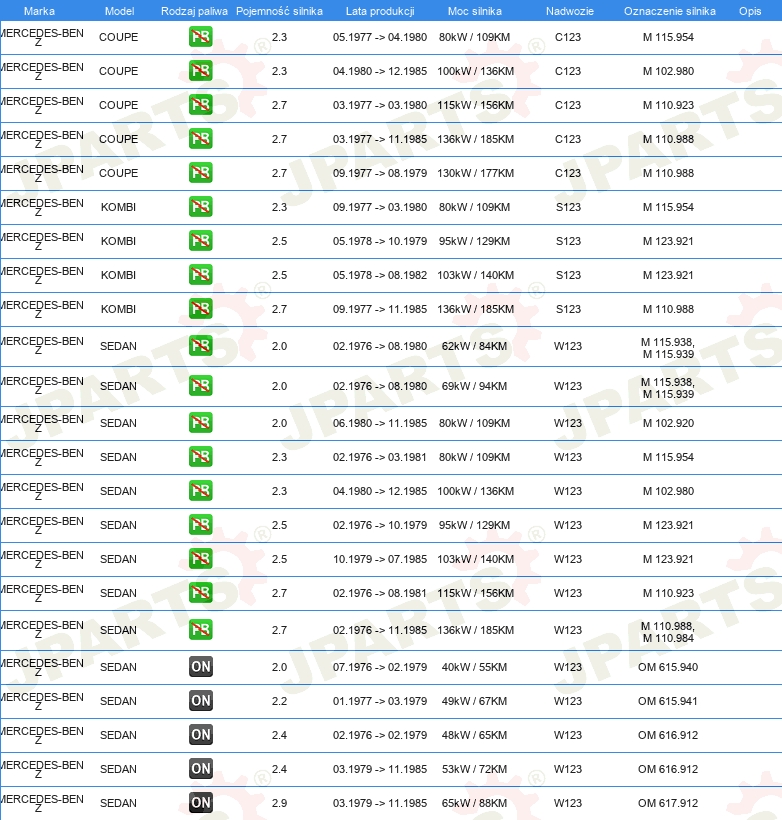
Task: Click the PB fuel icon in the 69kW / 94KM row
Action: (201, 386)
